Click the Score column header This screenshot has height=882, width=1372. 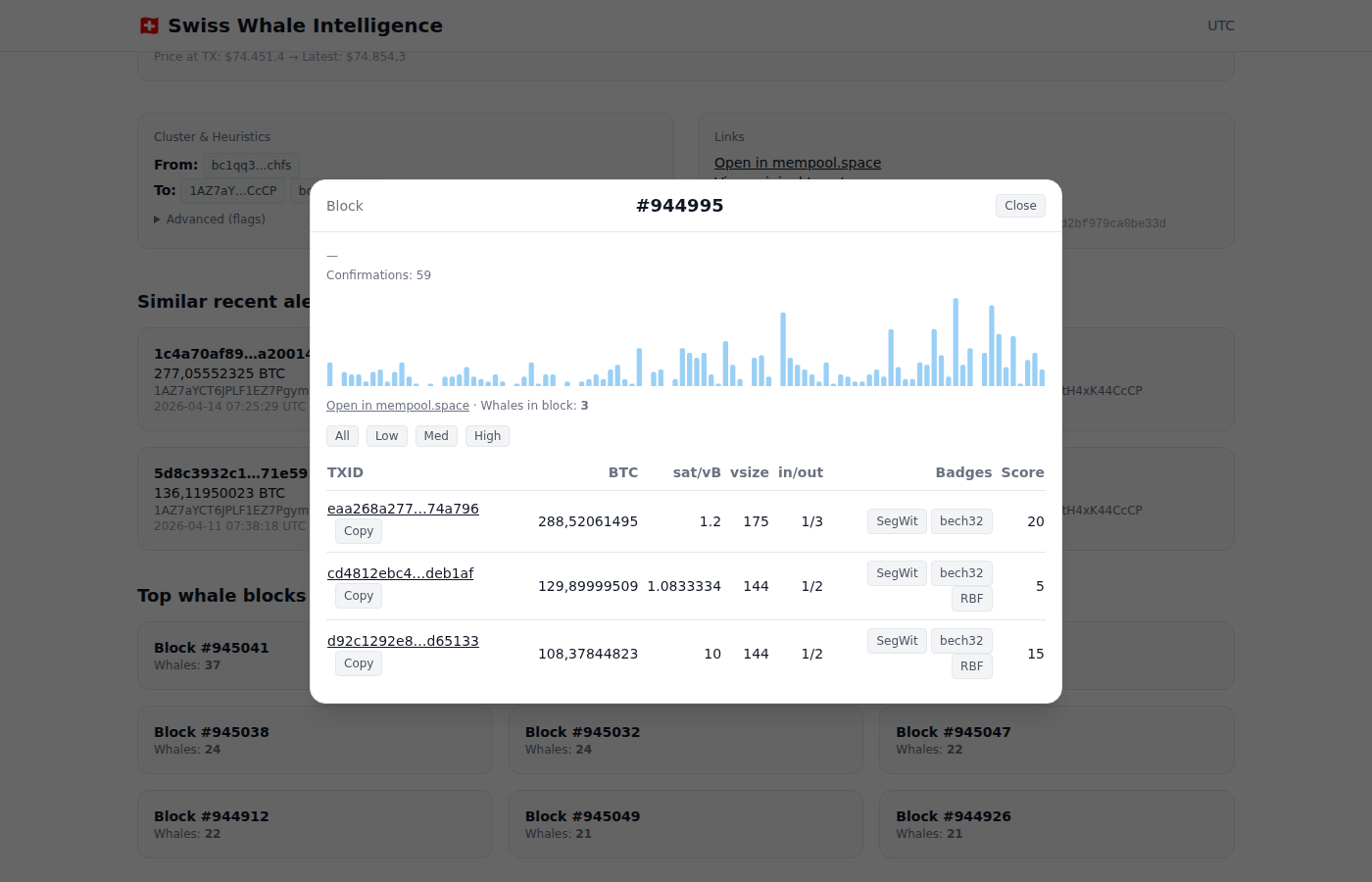point(1022,472)
